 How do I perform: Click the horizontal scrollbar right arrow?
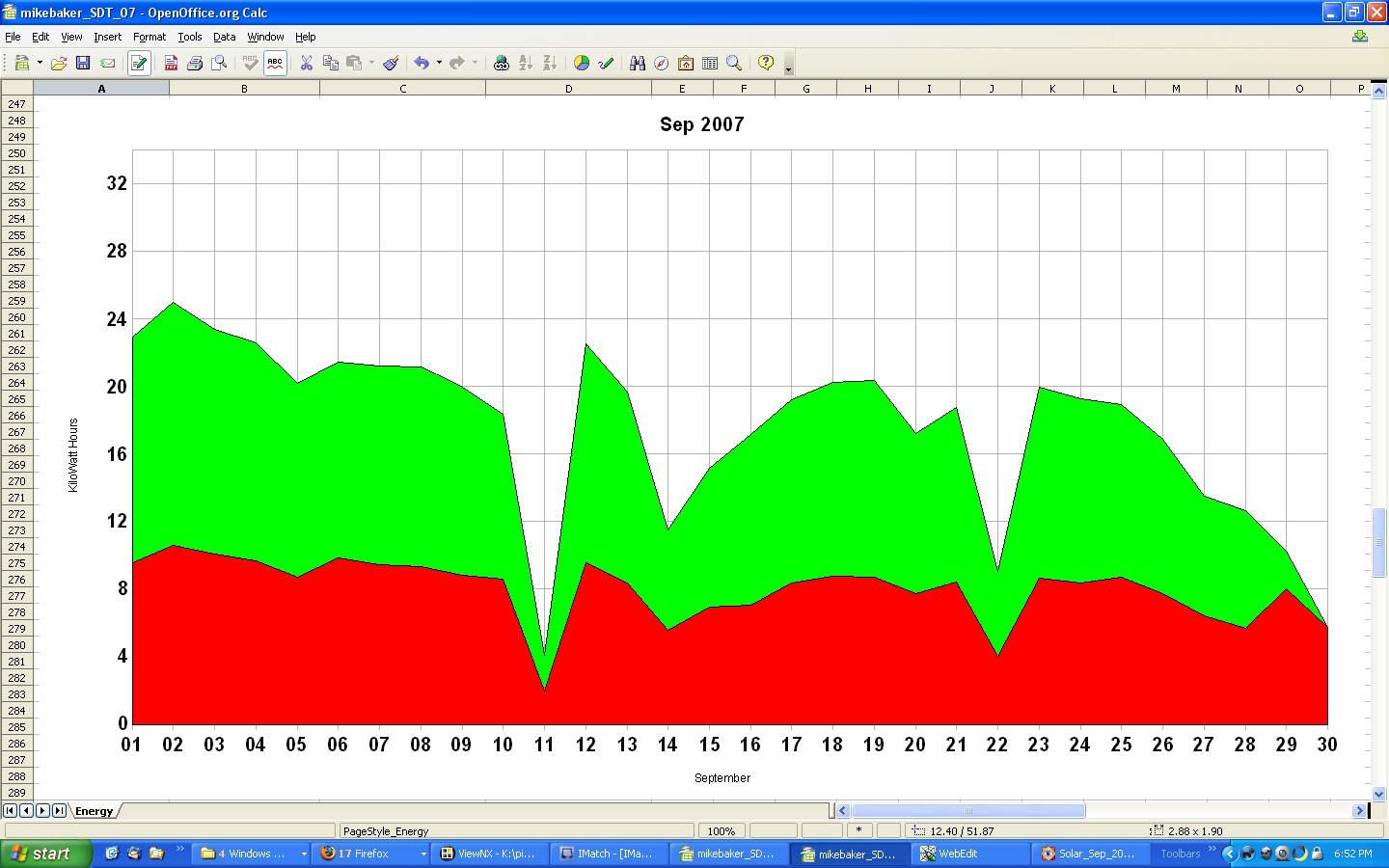pyautogui.click(x=1359, y=811)
